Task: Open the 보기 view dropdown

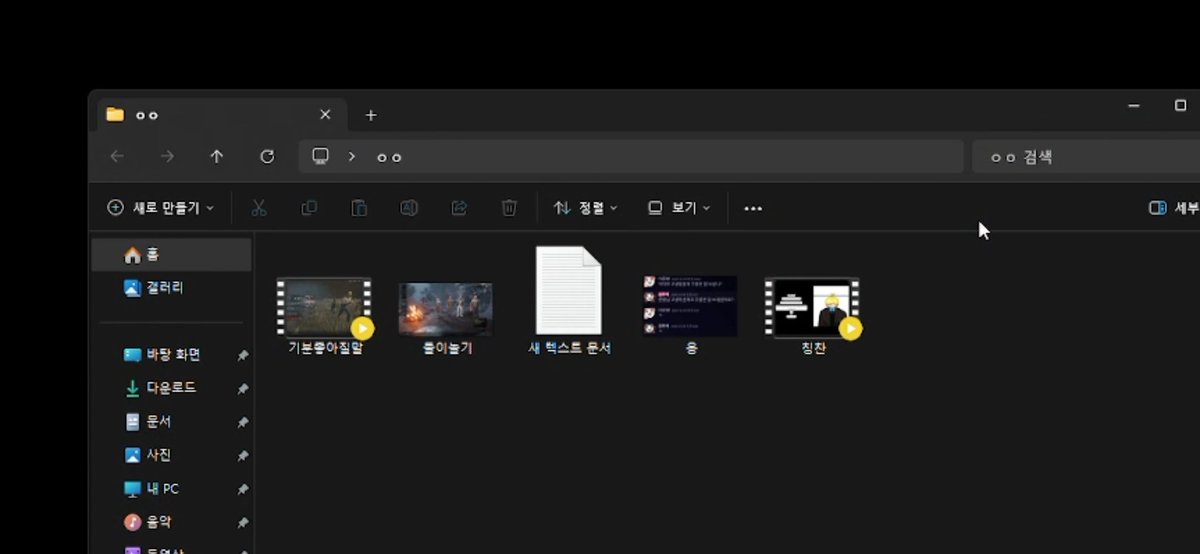Action: click(678, 208)
